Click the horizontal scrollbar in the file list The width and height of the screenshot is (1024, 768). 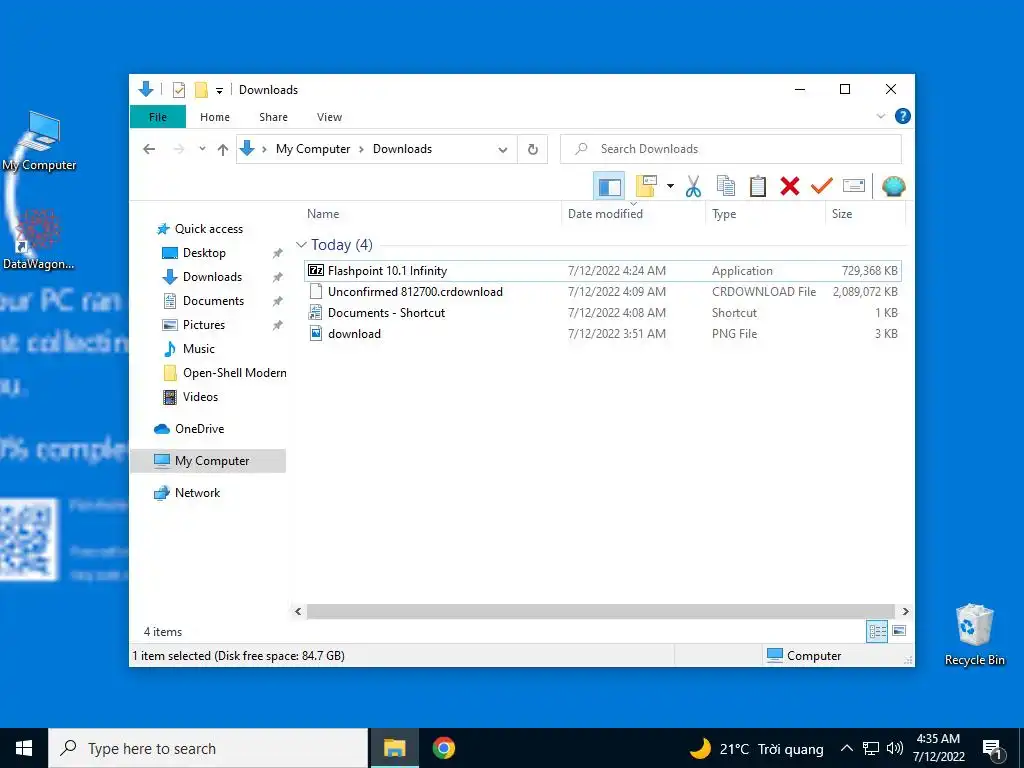pyautogui.click(x=601, y=611)
